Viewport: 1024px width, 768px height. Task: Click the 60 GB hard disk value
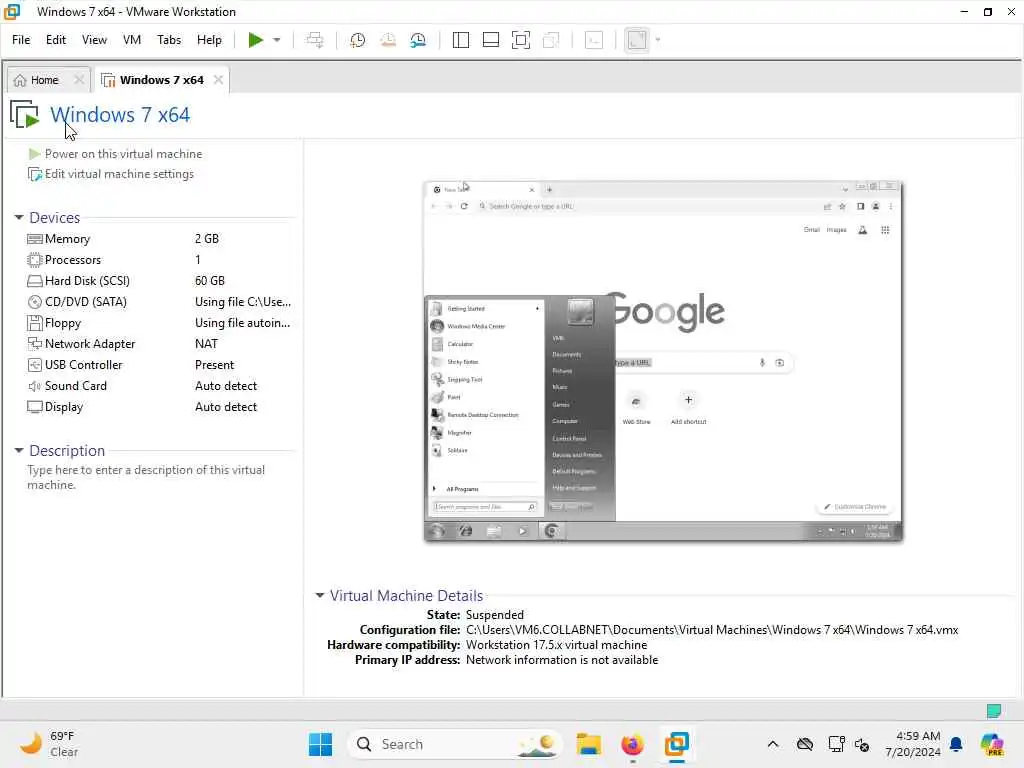point(210,281)
